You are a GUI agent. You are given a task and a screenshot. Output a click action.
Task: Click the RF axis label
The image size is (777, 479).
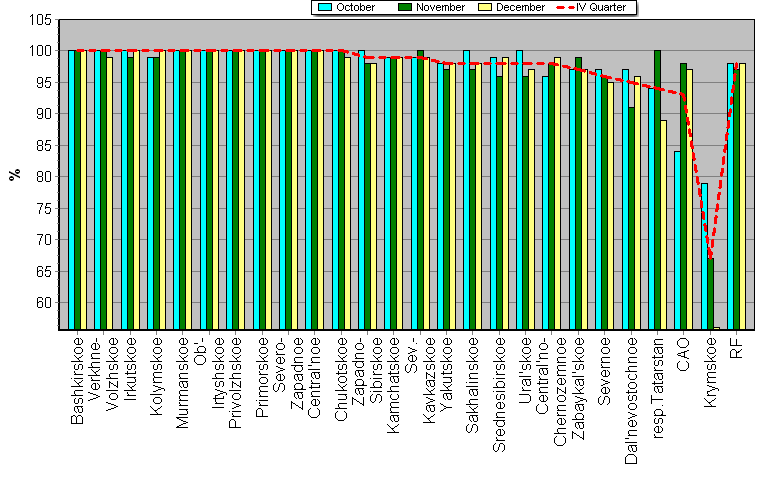[x=736, y=348]
